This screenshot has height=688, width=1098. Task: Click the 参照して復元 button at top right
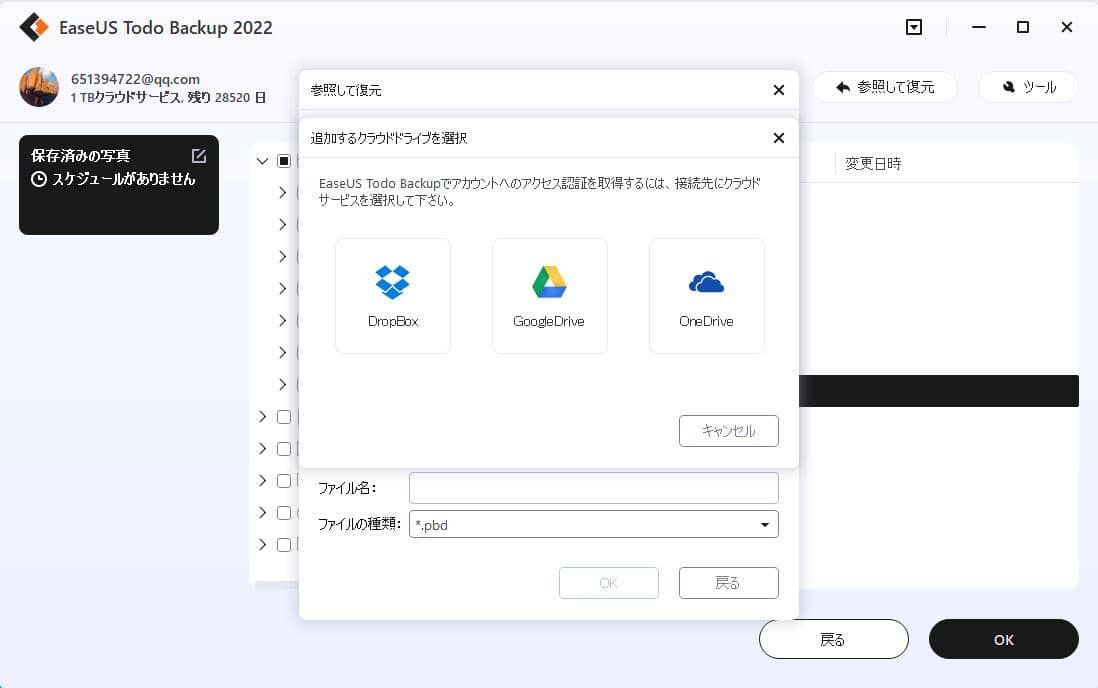click(x=884, y=87)
